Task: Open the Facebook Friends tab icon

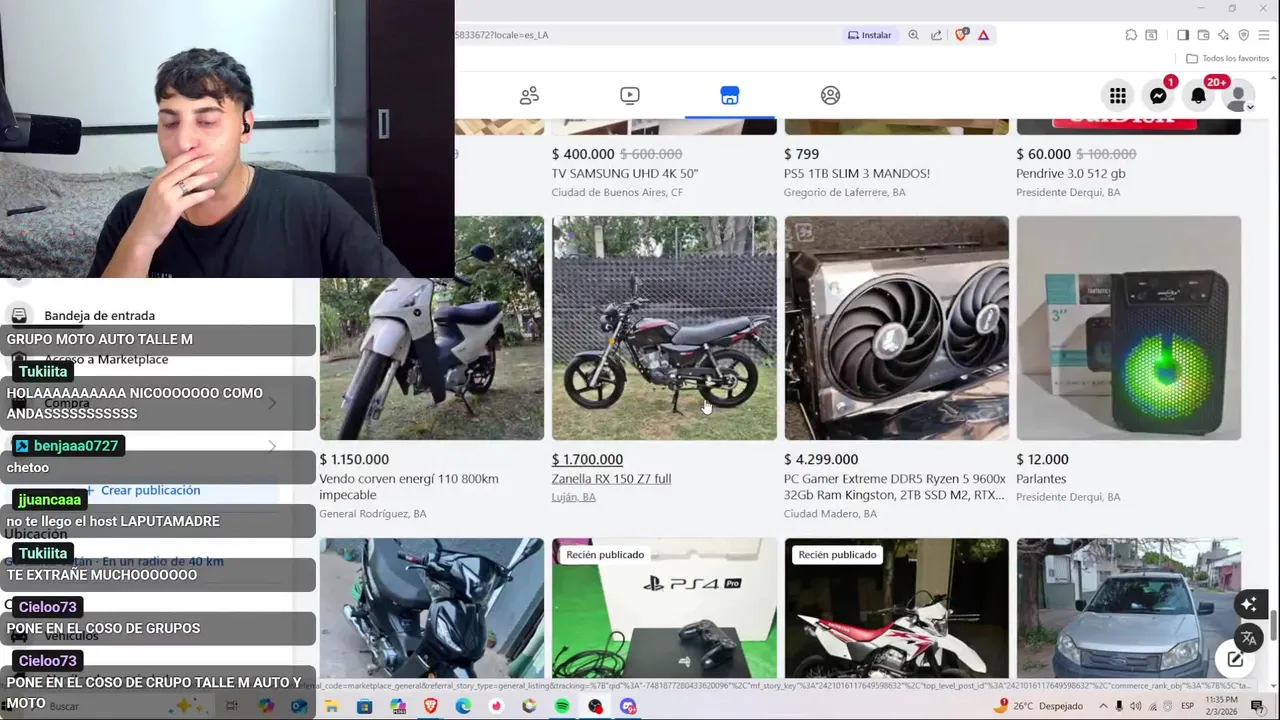Action: (x=529, y=96)
